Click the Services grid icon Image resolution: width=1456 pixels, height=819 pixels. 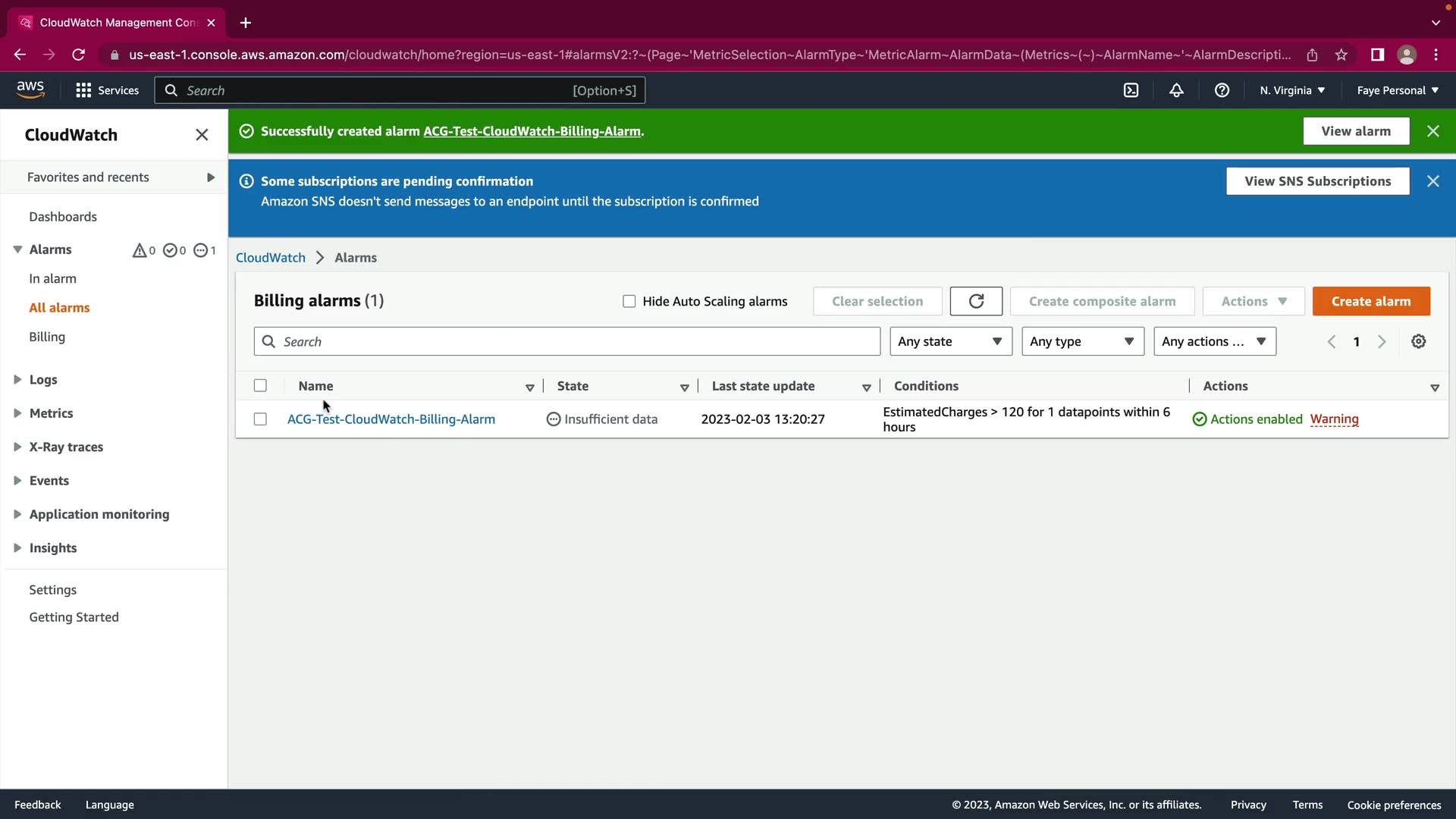tap(83, 90)
